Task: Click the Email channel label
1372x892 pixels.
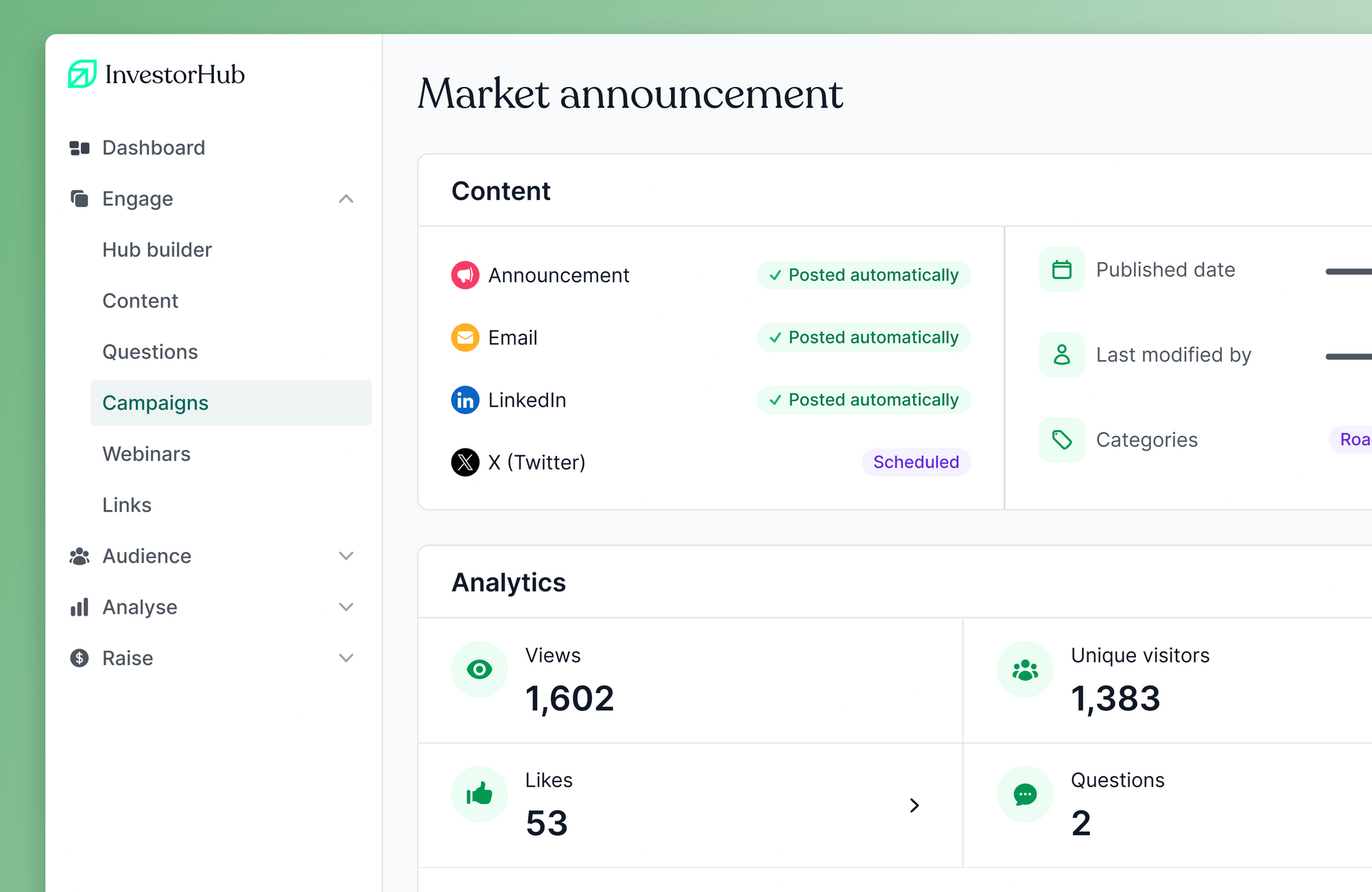Action: tap(512, 337)
